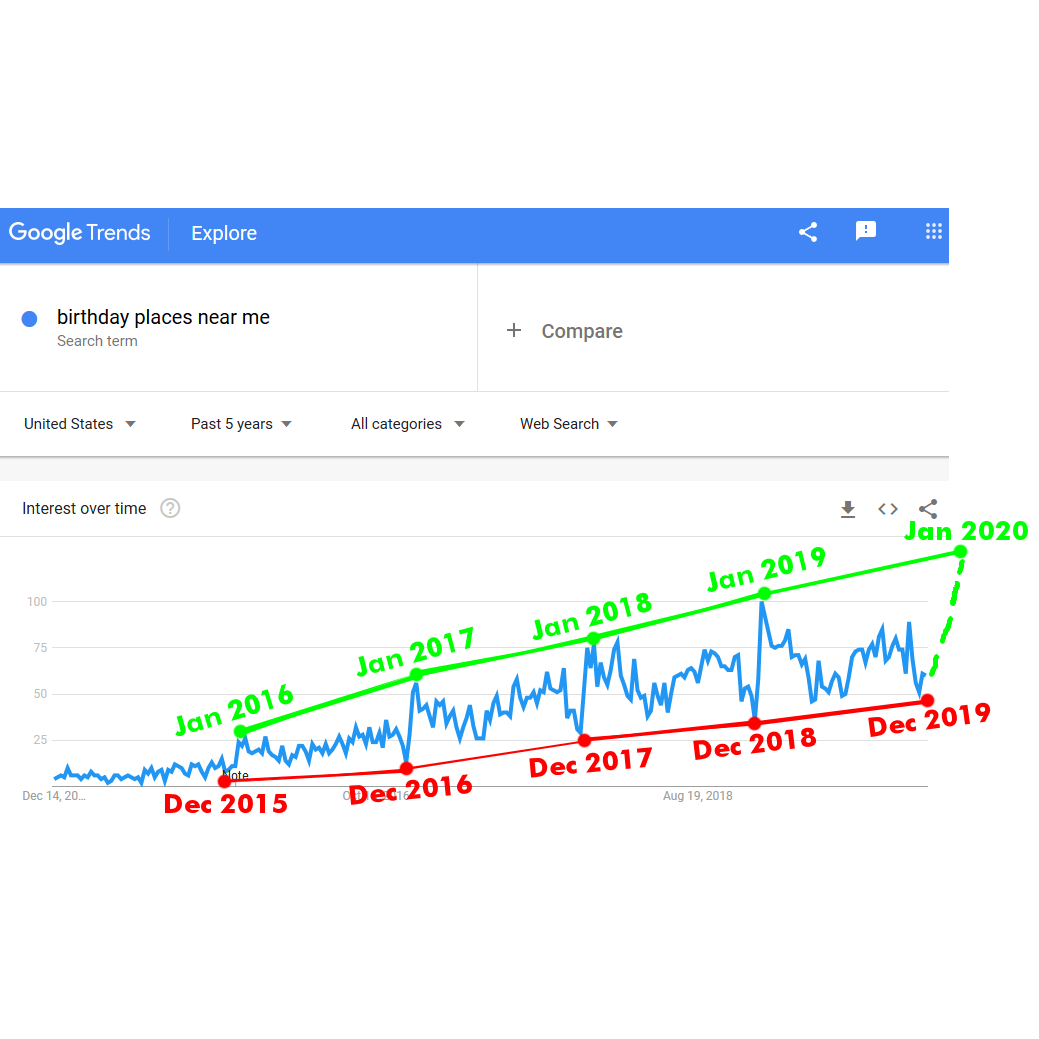Open help icon beside Interest over time
This screenshot has width=1039, height=1039.
[170, 508]
